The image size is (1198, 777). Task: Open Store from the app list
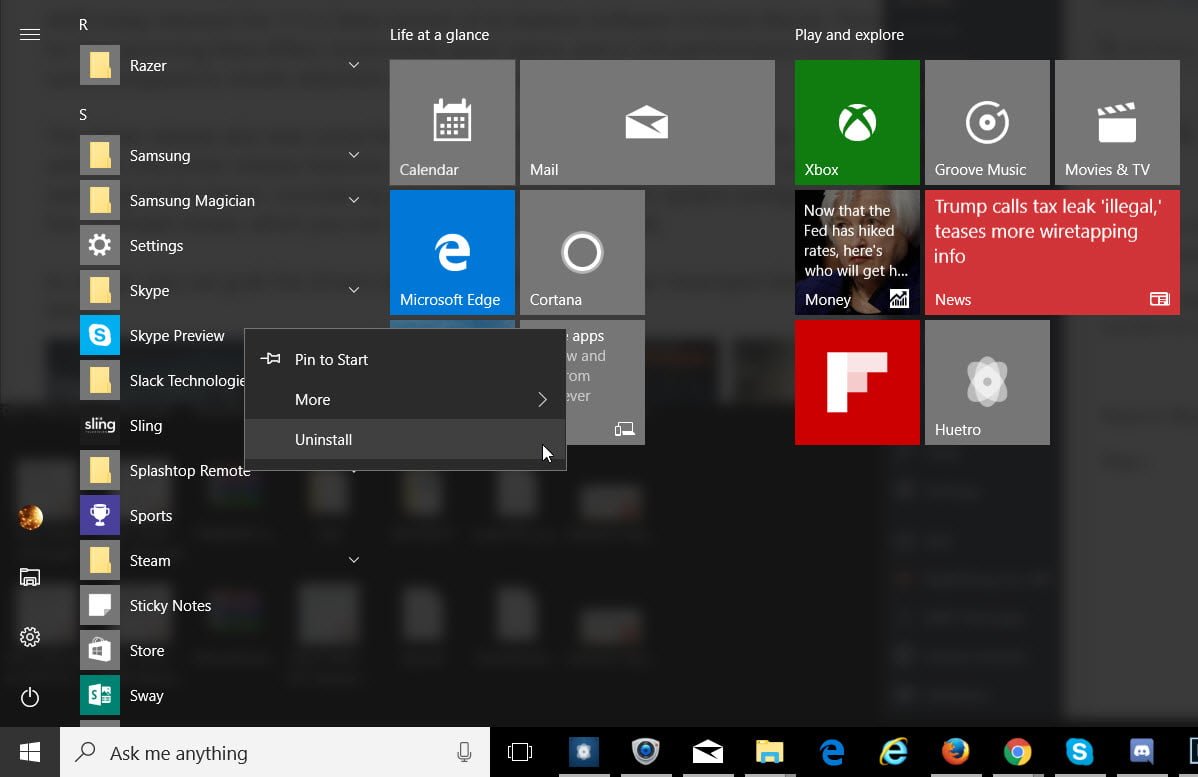pos(222,651)
